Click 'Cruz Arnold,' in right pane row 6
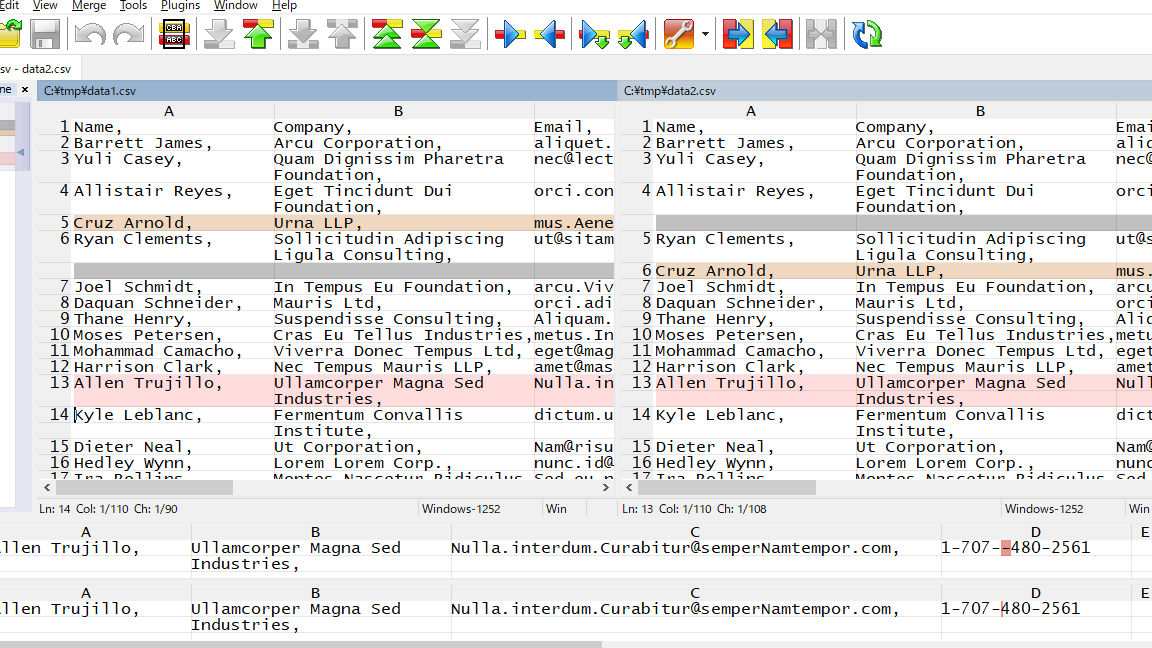Viewport: 1152px width, 648px height. point(715,271)
